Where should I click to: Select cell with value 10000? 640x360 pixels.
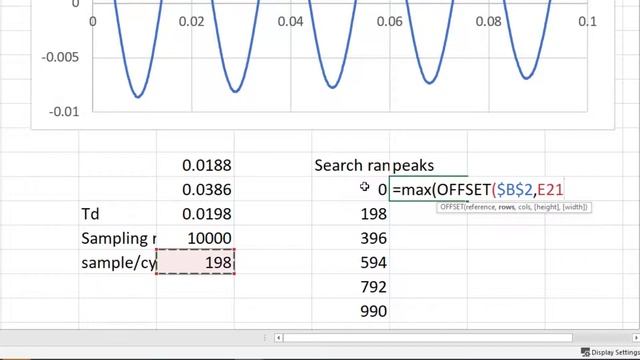(x=195, y=238)
